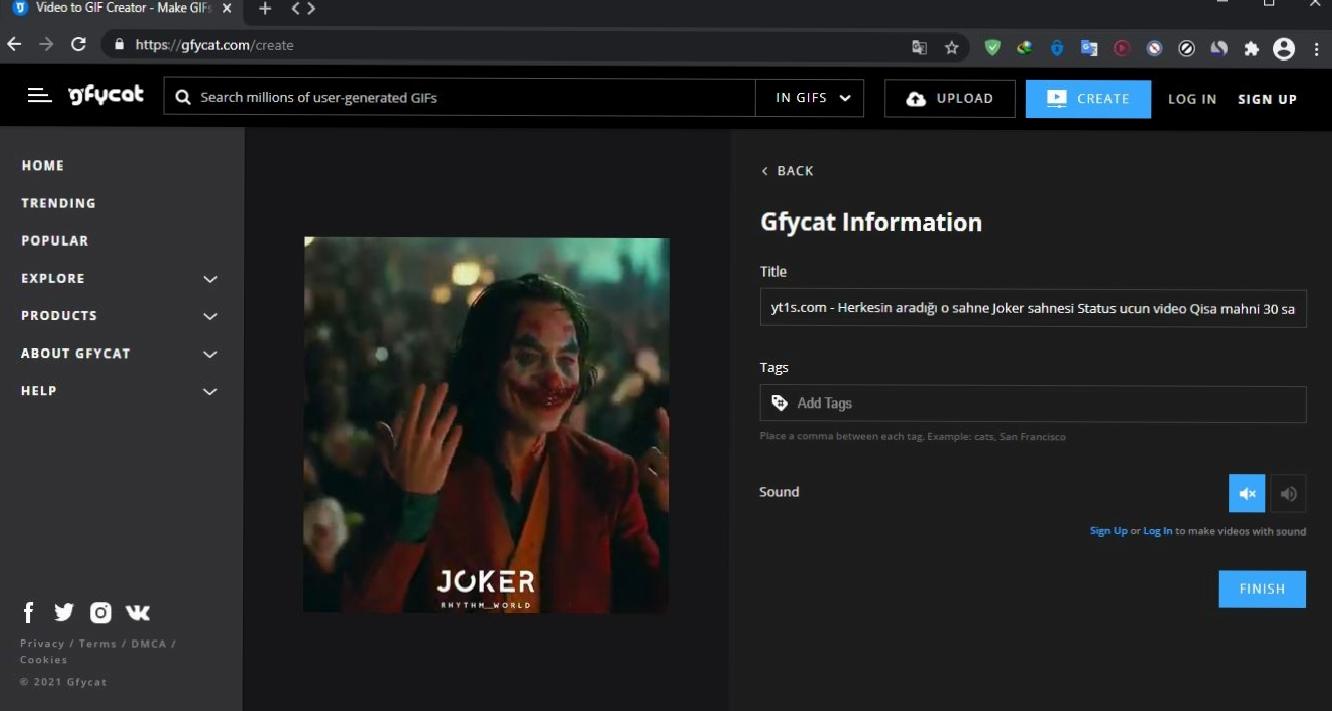This screenshot has height=711, width=1332.
Task: Click the browser address bar URL
Action: [214, 45]
